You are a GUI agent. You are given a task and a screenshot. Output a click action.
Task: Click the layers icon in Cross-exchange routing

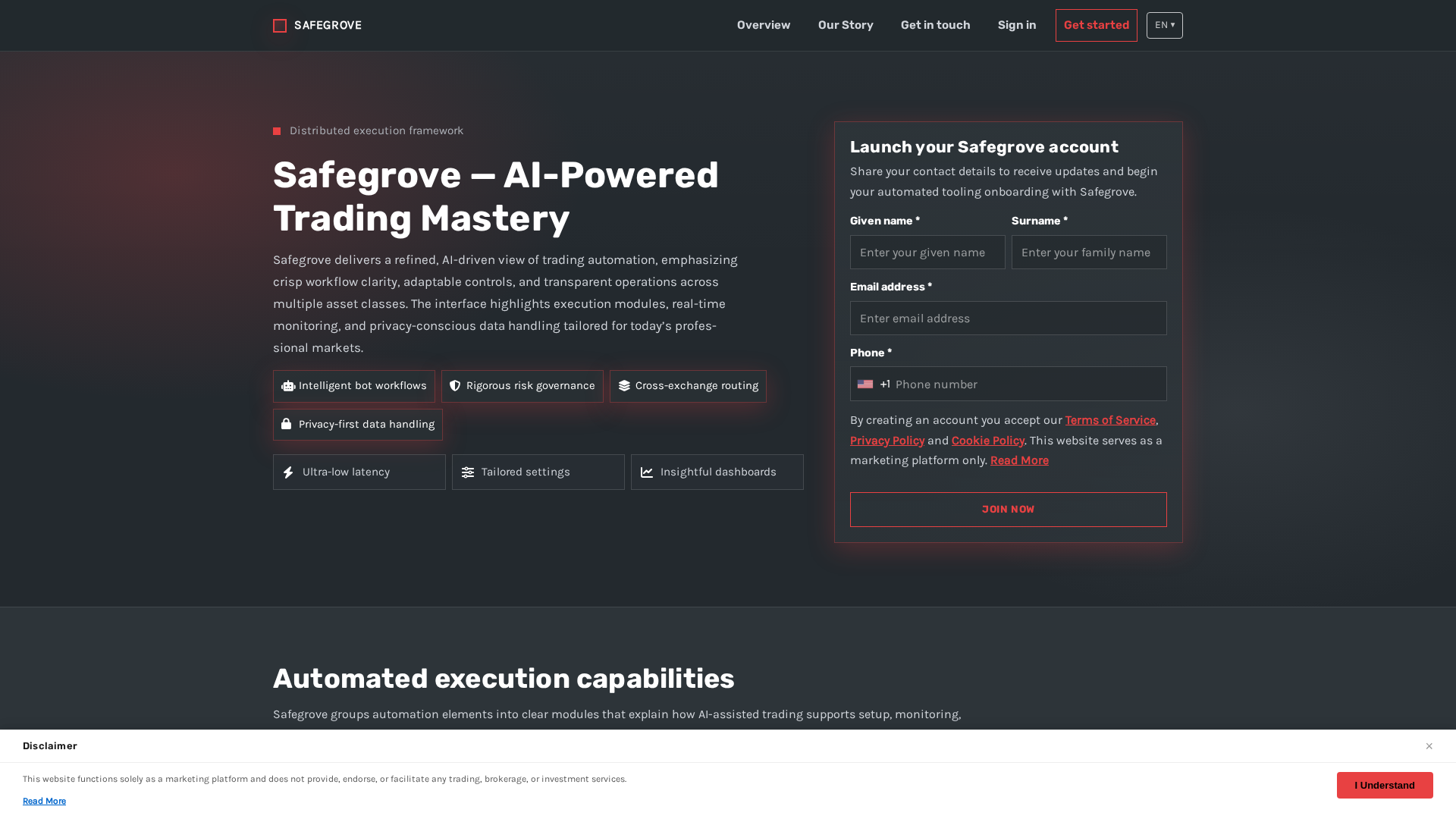click(x=624, y=386)
